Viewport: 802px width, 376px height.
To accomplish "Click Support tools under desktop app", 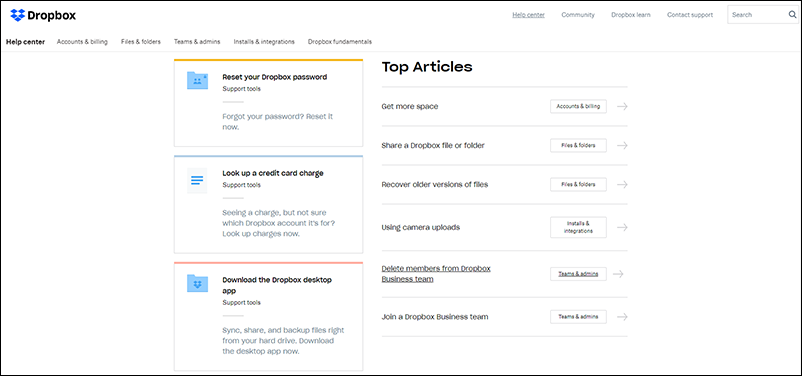I will [241, 302].
